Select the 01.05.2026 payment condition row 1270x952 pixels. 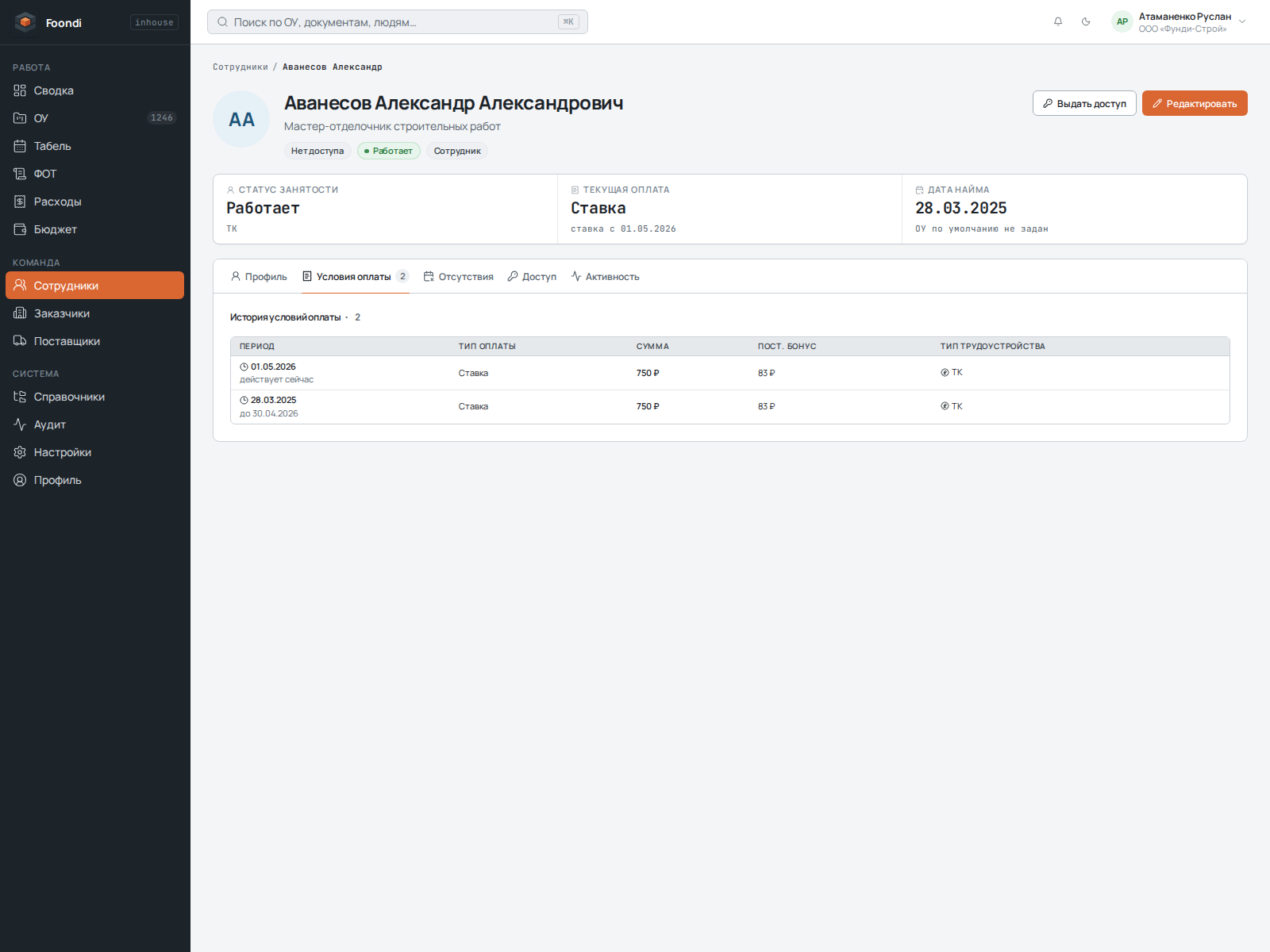pos(729,373)
